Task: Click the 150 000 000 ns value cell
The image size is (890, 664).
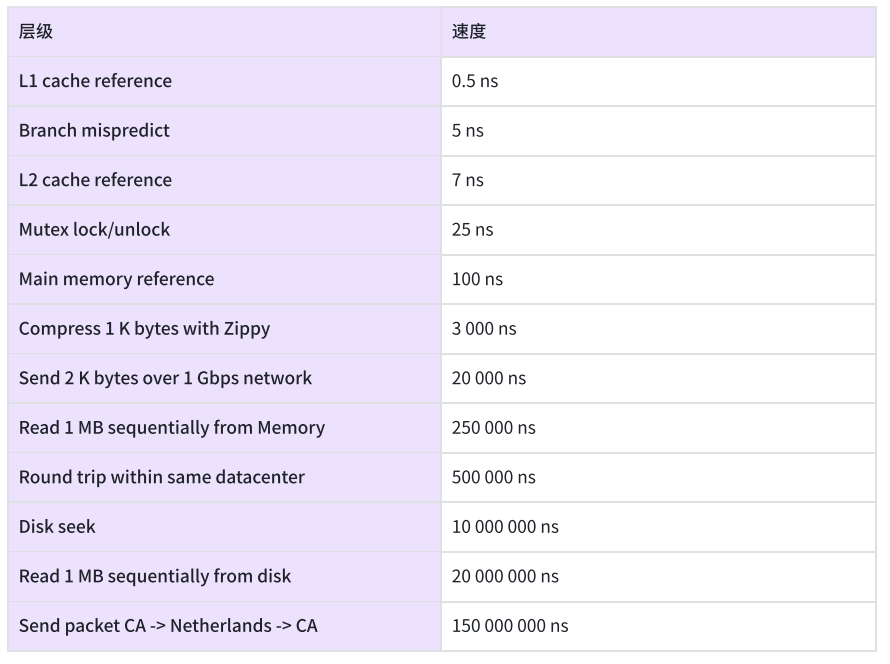Action: click(658, 626)
